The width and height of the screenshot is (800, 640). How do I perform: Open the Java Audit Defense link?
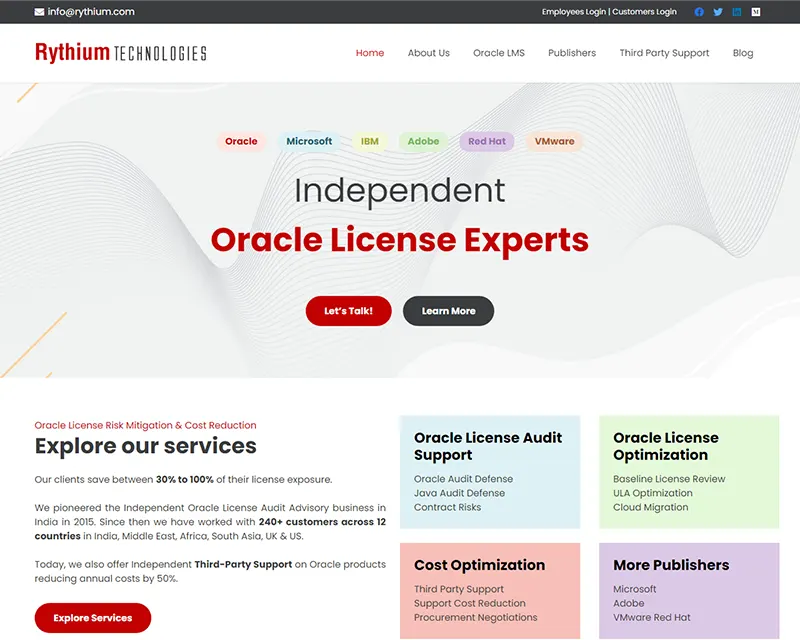pos(459,493)
